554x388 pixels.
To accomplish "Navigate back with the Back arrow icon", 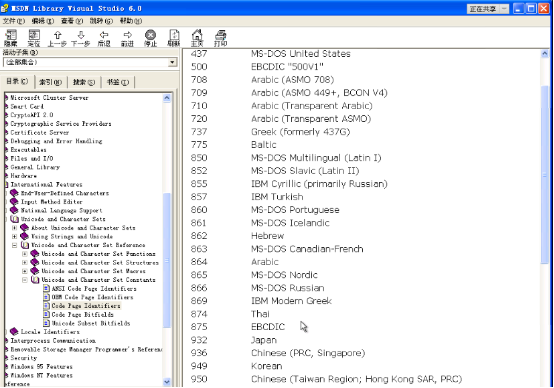I will pos(104,38).
